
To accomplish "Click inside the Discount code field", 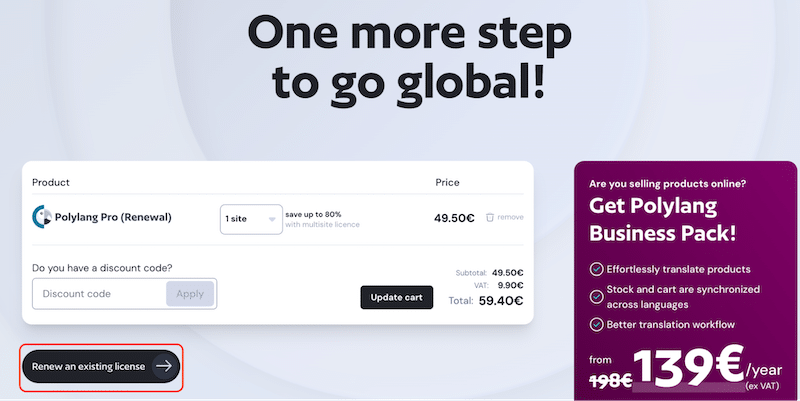I will click(x=99, y=294).
